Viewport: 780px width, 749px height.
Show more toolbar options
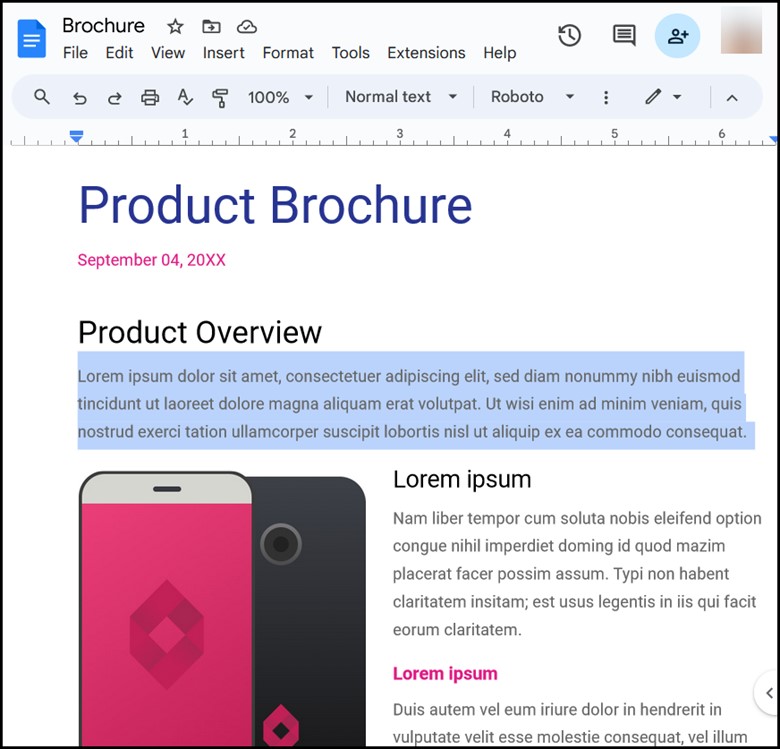(606, 97)
